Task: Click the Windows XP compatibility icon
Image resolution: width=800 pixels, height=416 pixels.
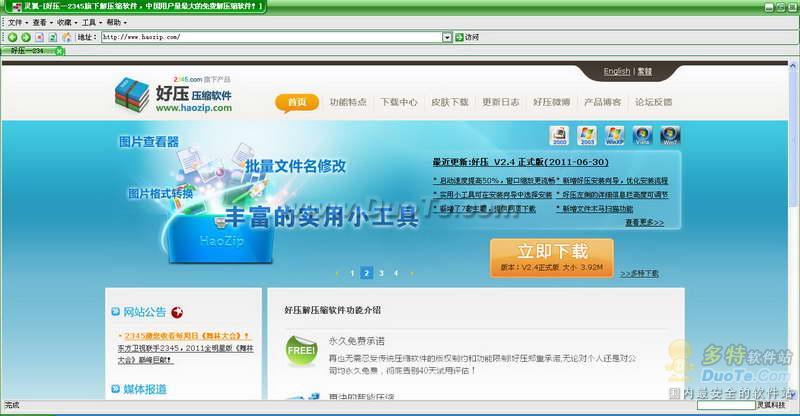Action: coord(614,135)
